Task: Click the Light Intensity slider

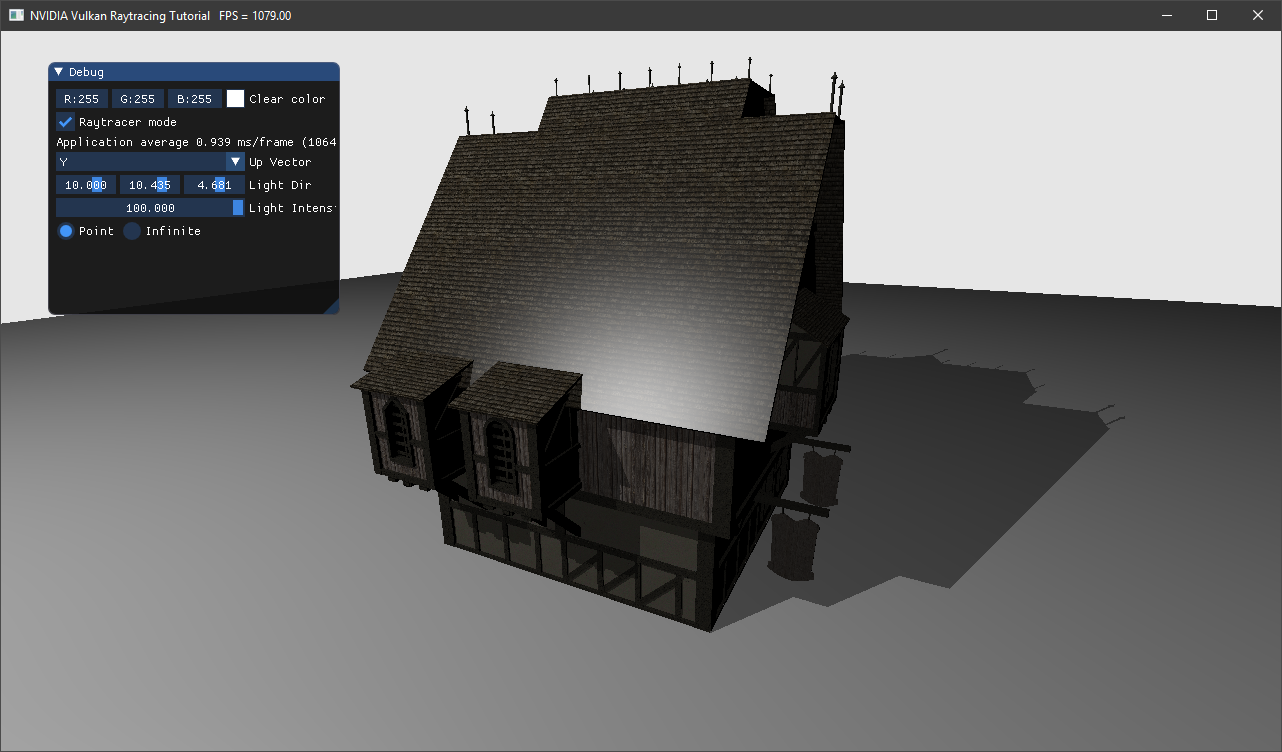Action: pos(150,208)
